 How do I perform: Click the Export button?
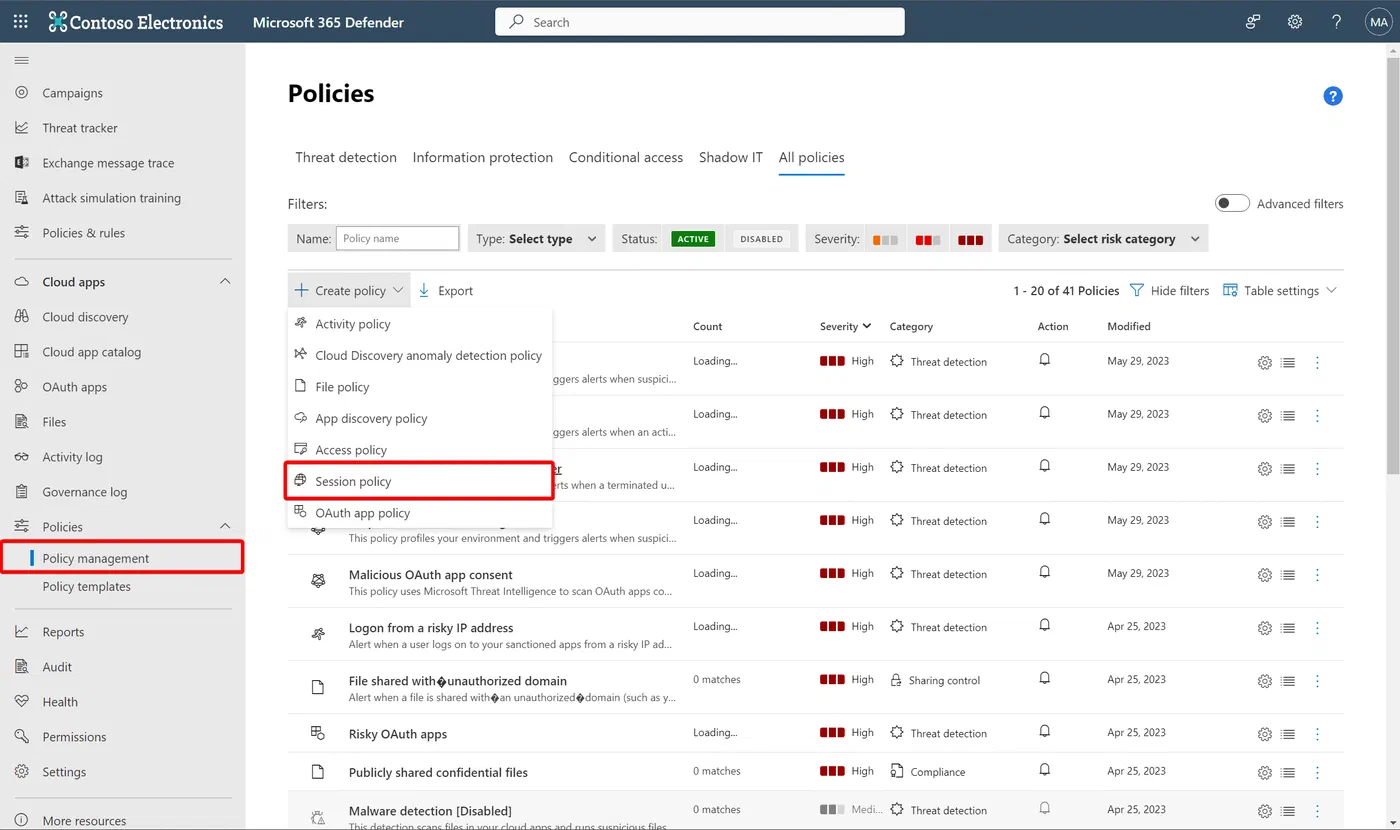click(x=445, y=290)
